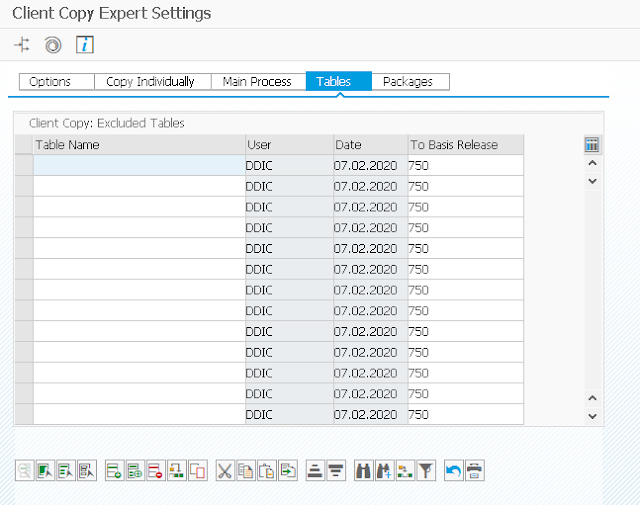640x505 pixels.
Task: Sort by Table Name column header
Action: (139, 145)
